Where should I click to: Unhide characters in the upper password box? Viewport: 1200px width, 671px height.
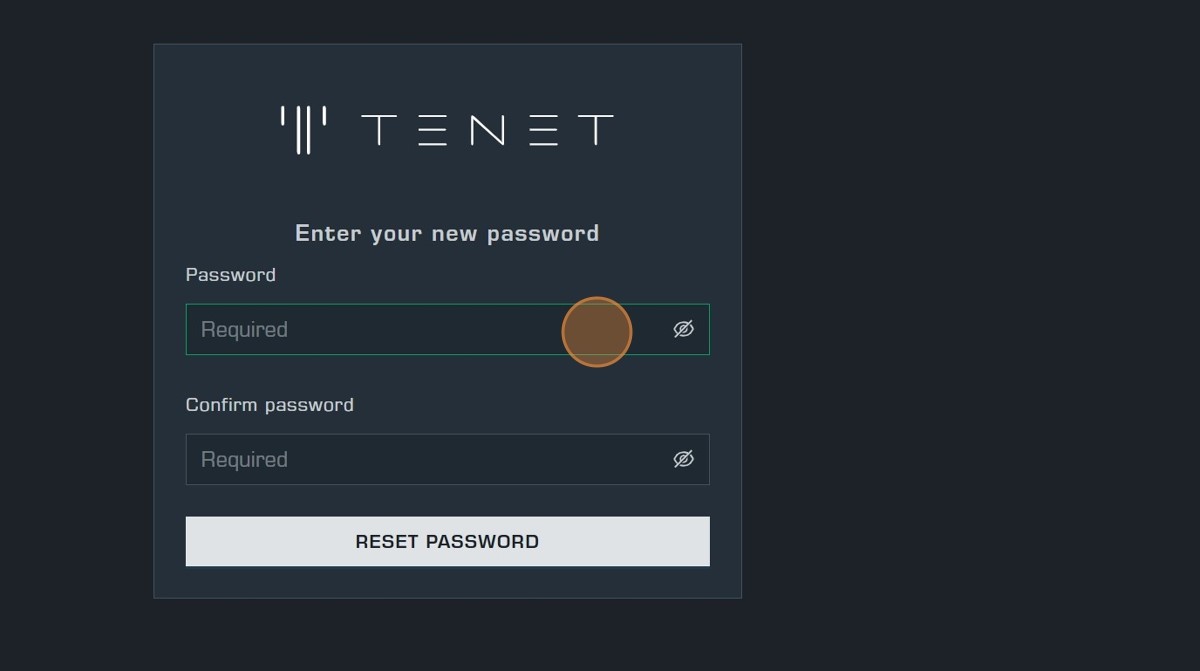683,329
